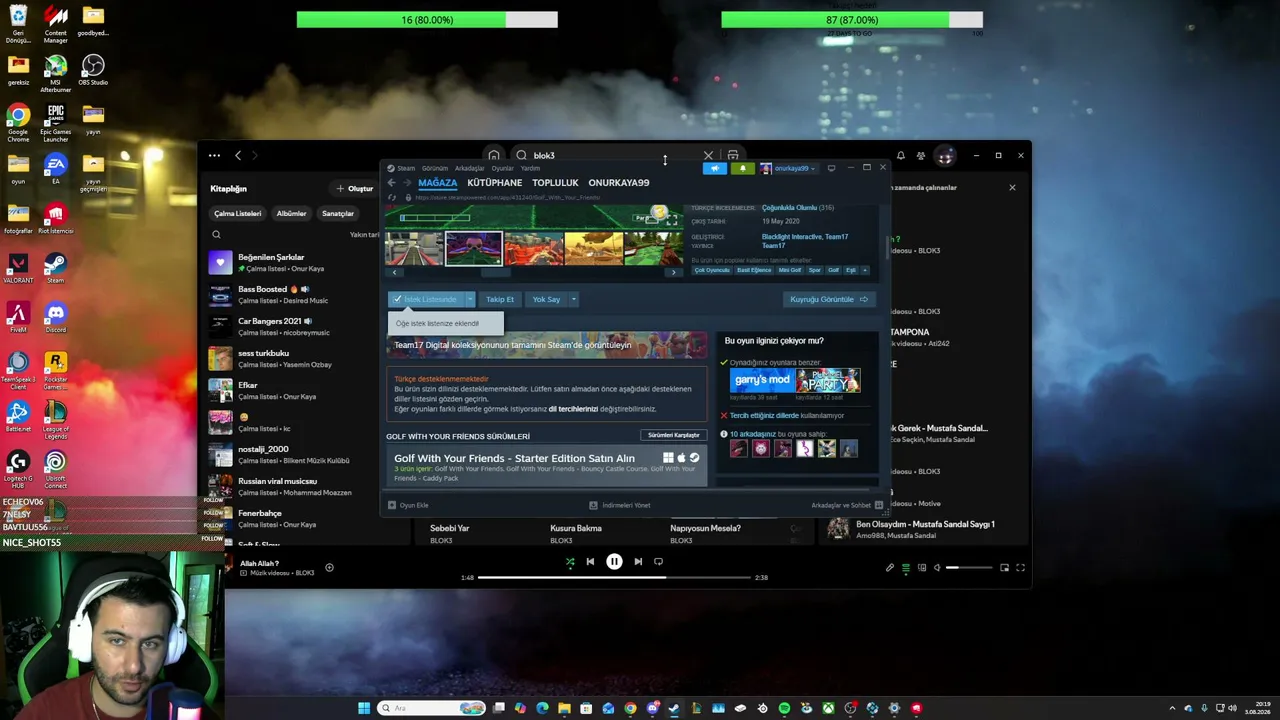Viewport: 1280px width, 720px height.
Task: Click the Kuyruğu Görüntüle button
Action: (828, 299)
